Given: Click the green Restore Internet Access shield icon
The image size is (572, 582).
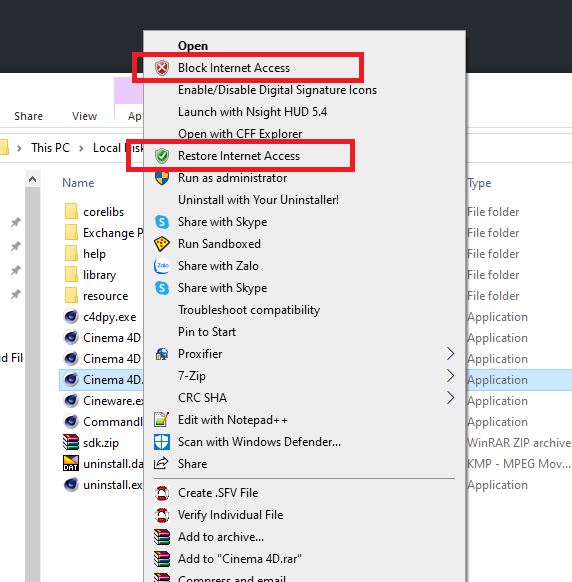Looking at the screenshot, I should click(162, 156).
